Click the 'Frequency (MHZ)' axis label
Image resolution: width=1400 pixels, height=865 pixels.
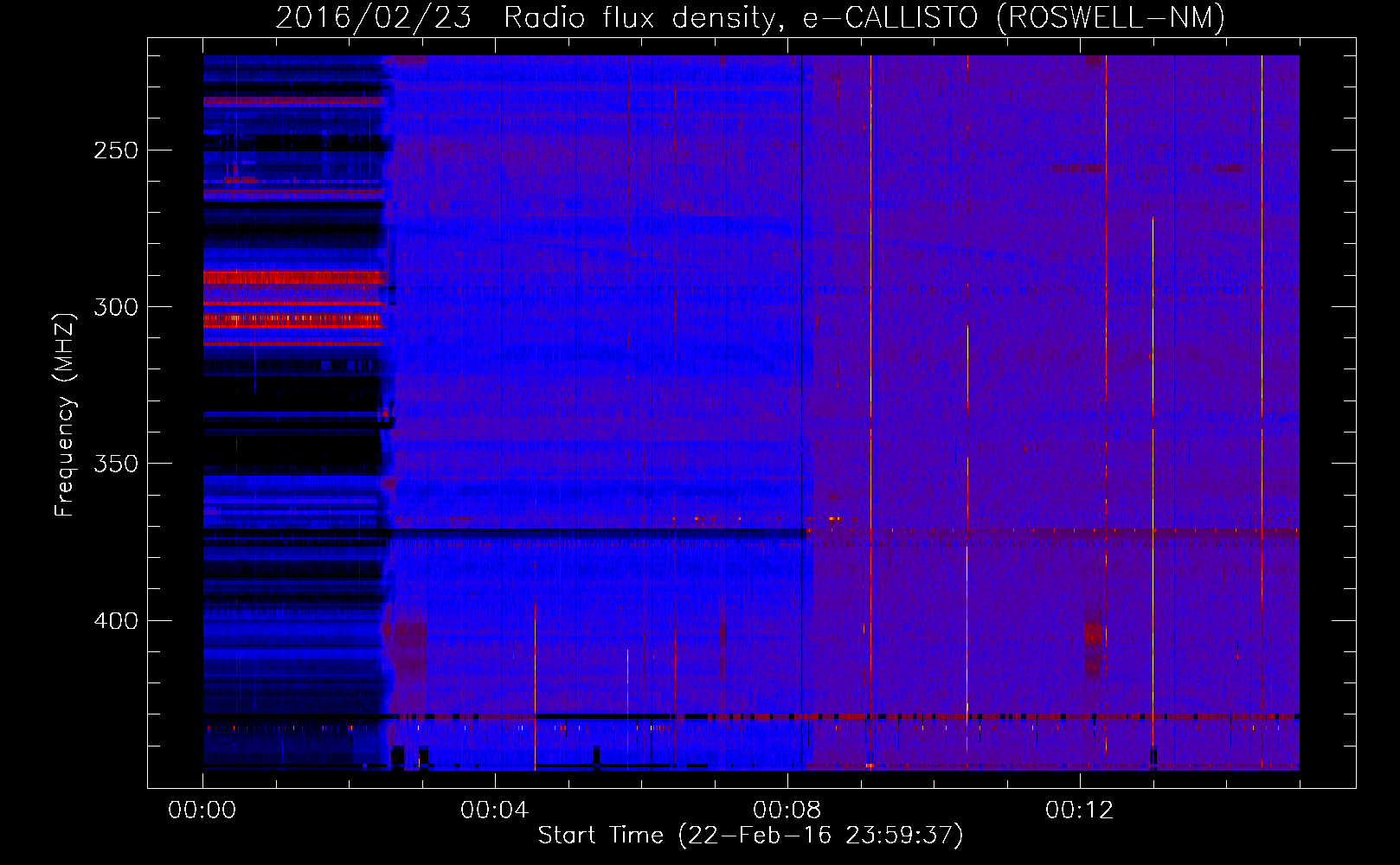[65, 415]
